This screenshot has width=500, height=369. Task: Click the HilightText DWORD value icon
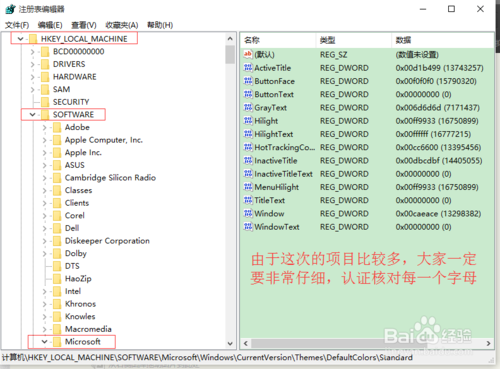click(x=248, y=134)
